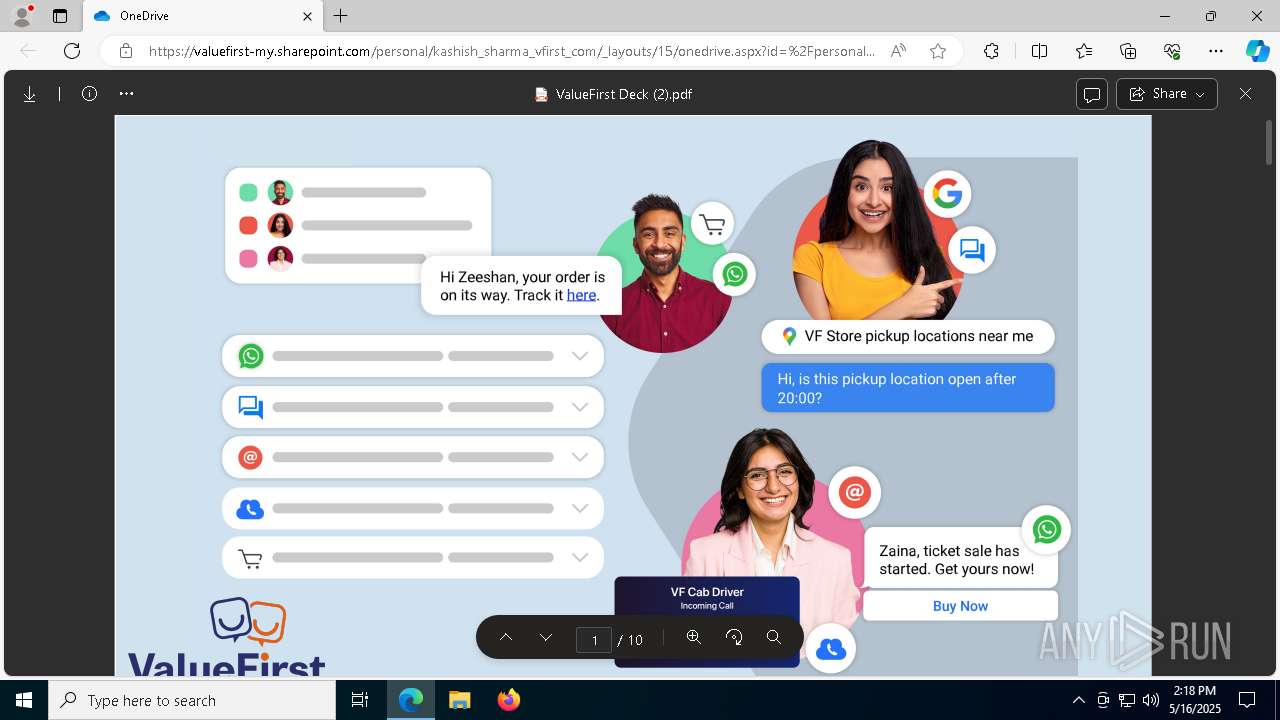Click the taskbar search box
This screenshot has height=720, width=1280.
(x=192, y=700)
